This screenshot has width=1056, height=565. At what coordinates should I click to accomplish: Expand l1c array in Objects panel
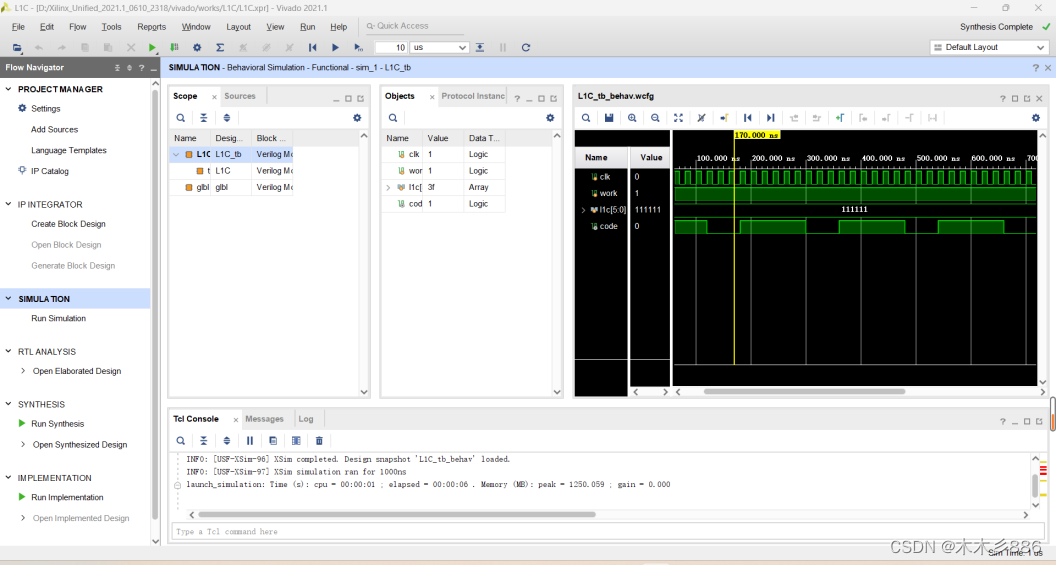click(x=388, y=187)
